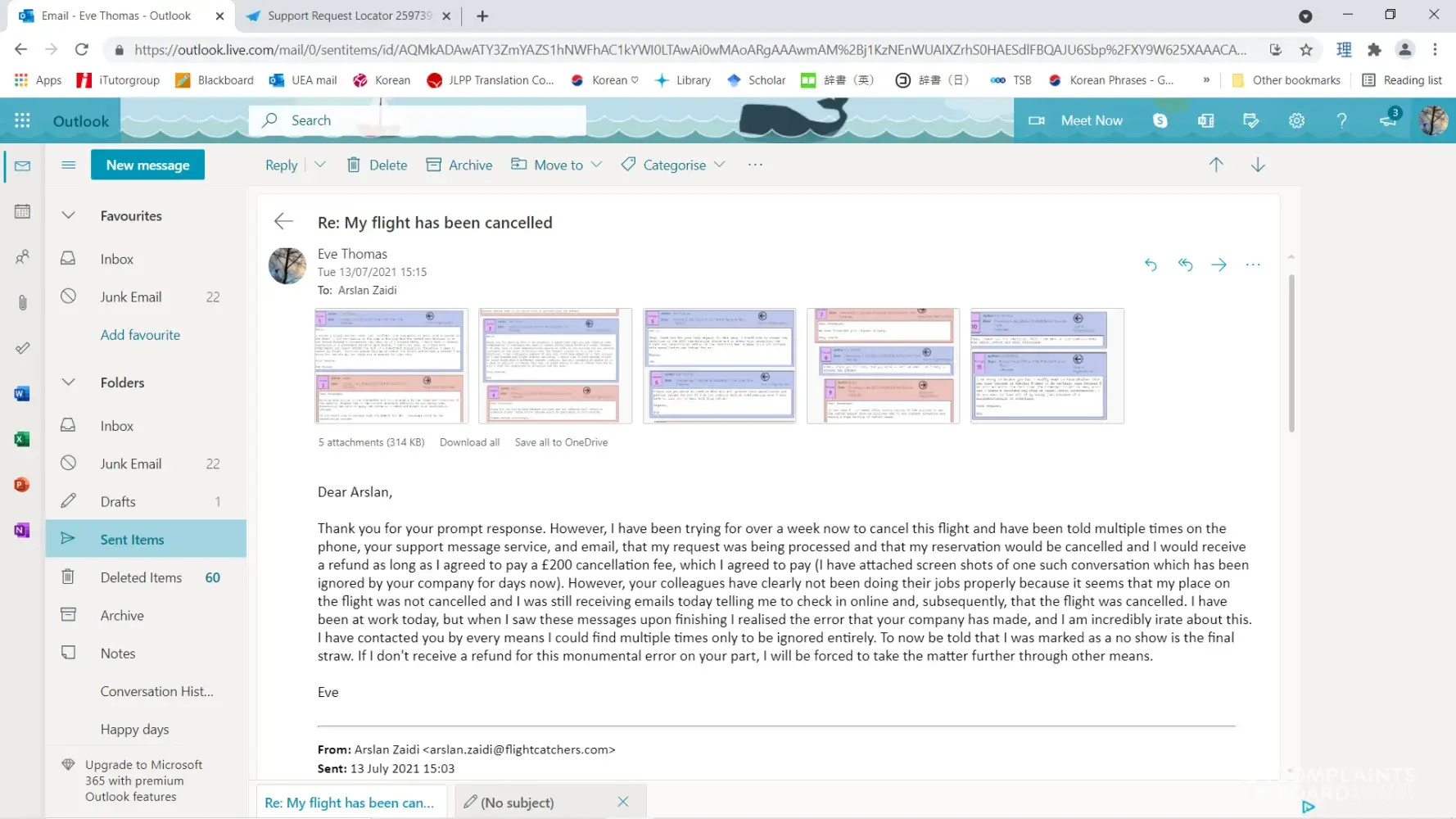1456x819 pixels.
Task: Go to previous message up arrow
Action: coord(1216,165)
